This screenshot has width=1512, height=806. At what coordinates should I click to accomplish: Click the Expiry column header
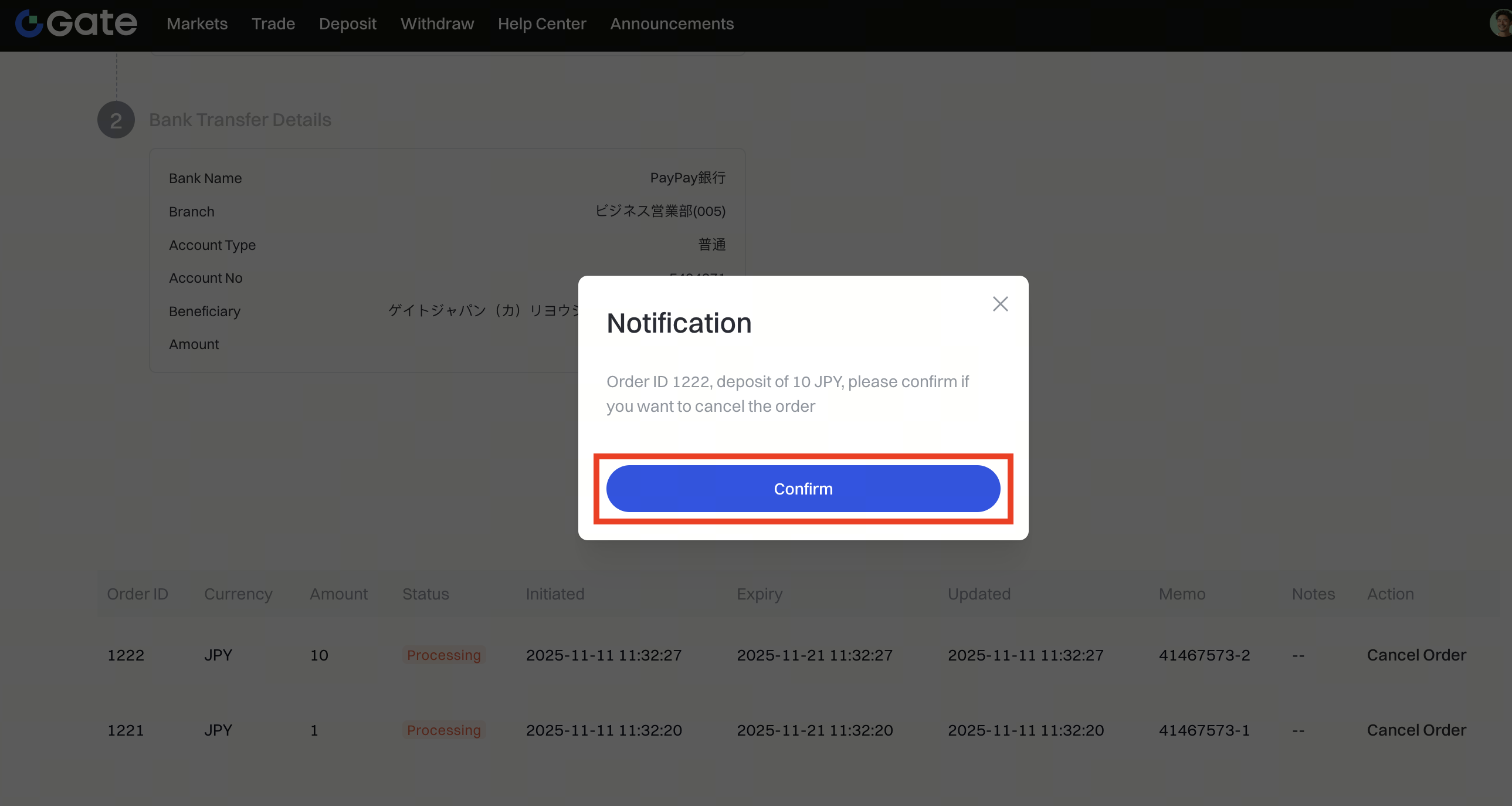tap(759, 594)
